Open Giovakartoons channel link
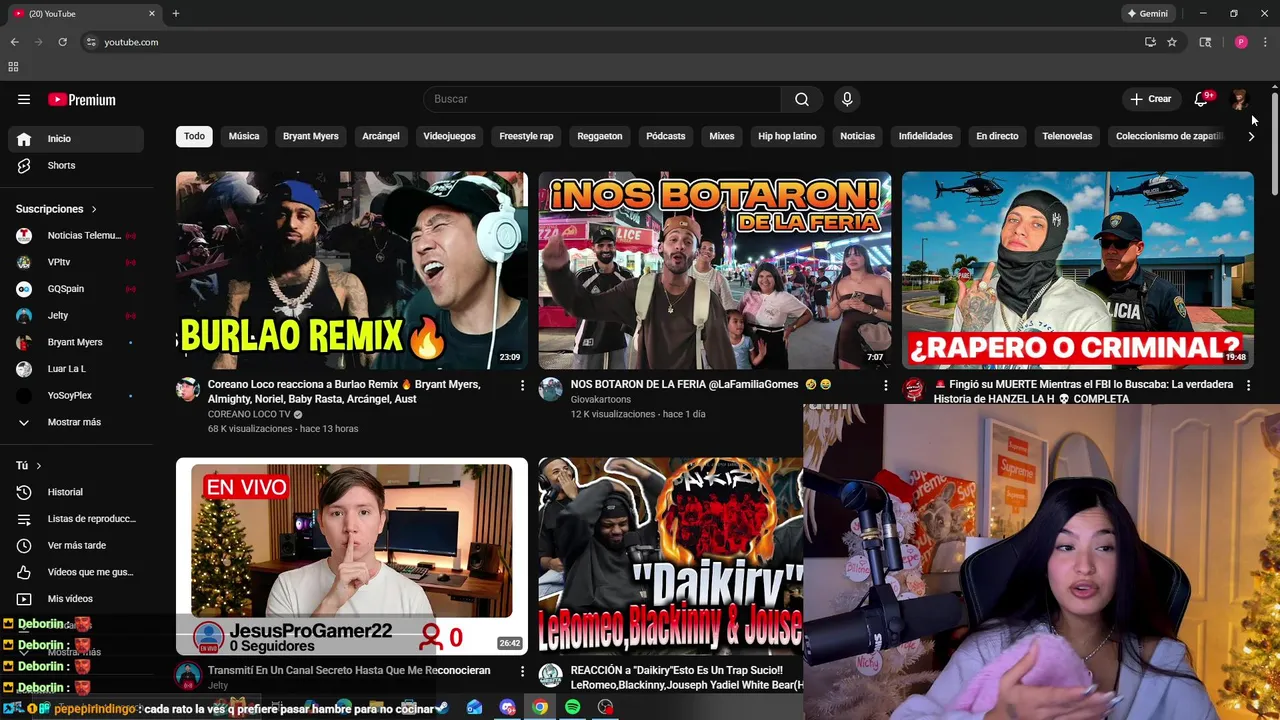Image resolution: width=1280 pixels, height=720 pixels. (x=601, y=399)
